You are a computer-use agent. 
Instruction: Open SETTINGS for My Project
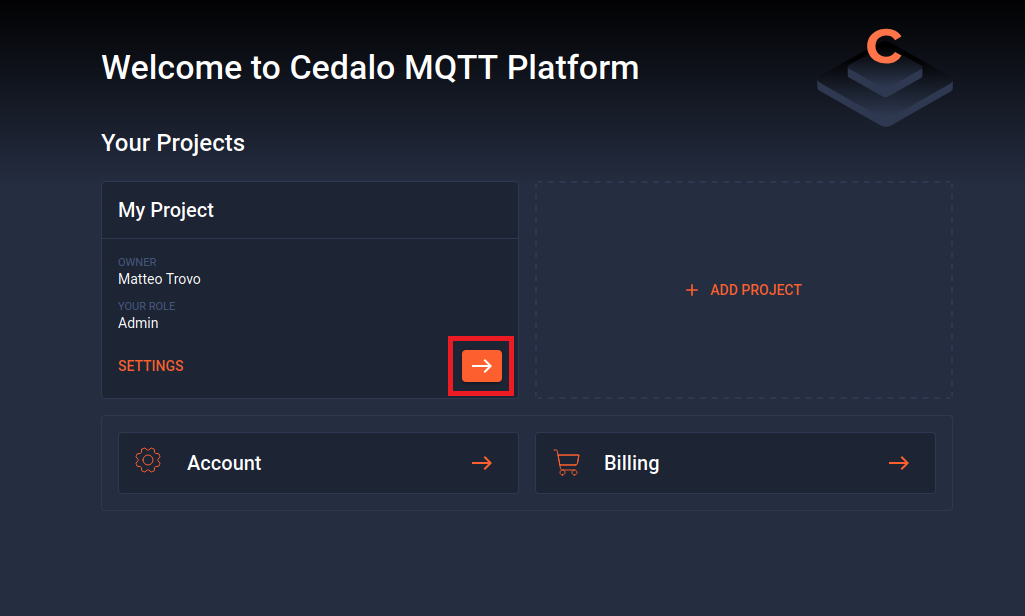(150, 366)
